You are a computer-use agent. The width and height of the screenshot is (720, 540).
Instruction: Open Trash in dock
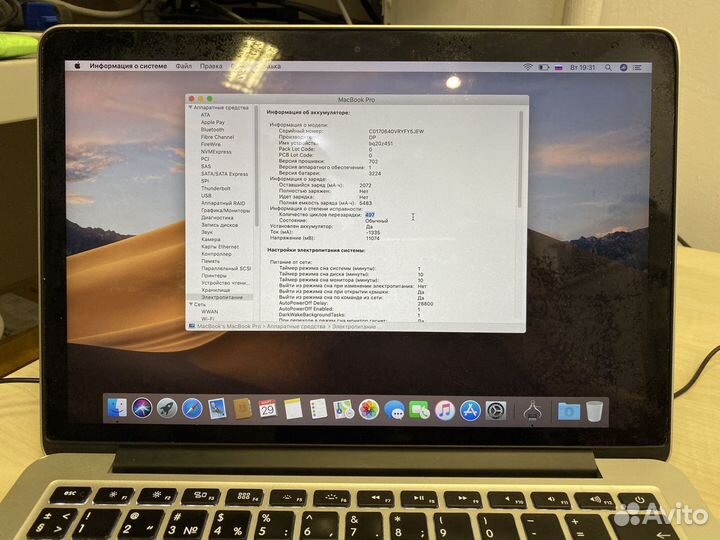(x=594, y=411)
